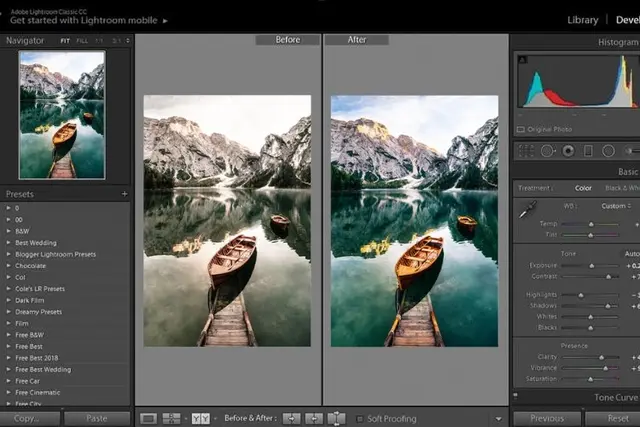Select the Graduated Filter tool
This screenshot has width=640, height=427.
[x=588, y=151]
